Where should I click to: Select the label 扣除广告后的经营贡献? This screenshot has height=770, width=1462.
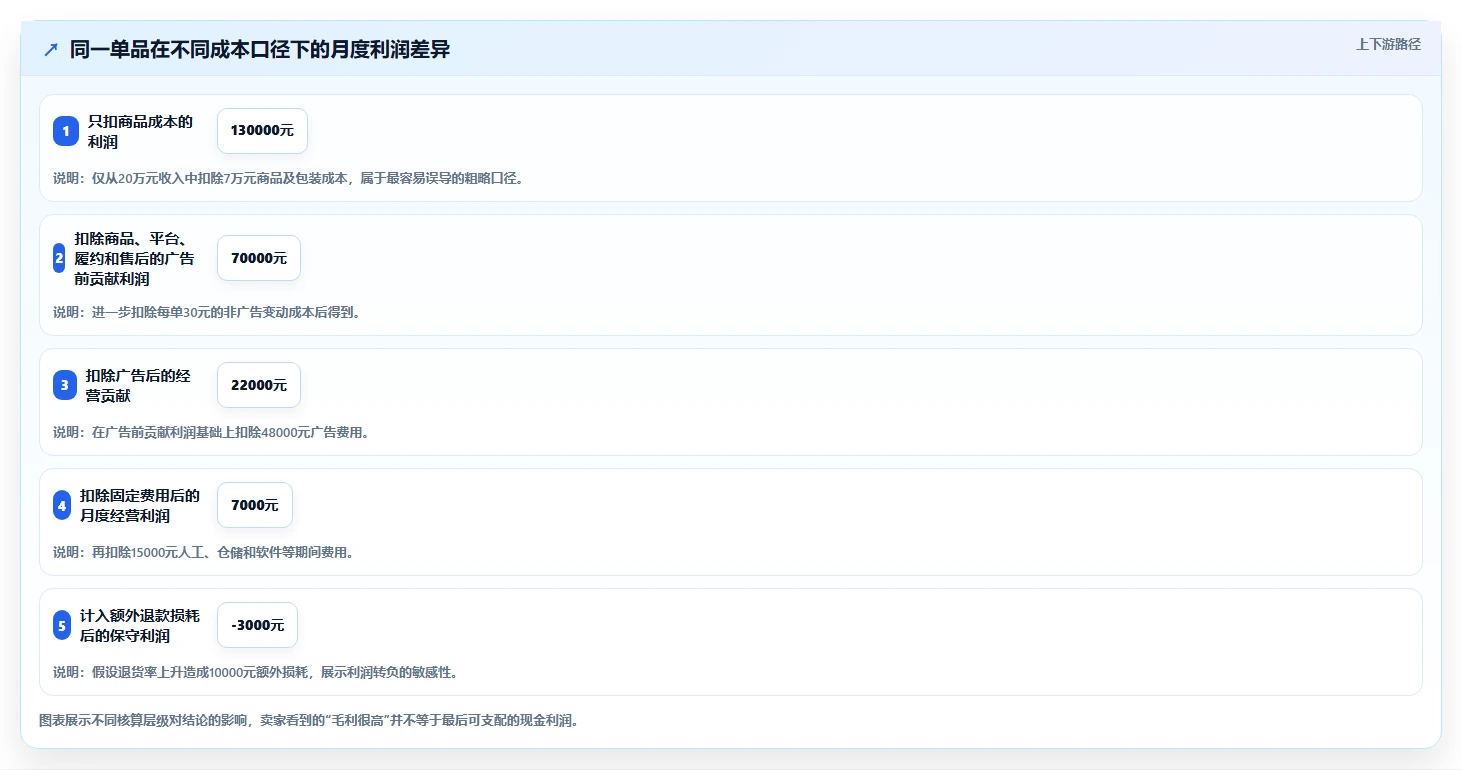[138, 385]
